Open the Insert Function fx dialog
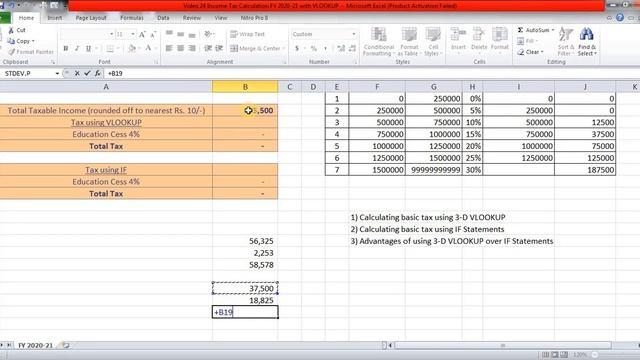The image size is (640, 360). (97, 73)
